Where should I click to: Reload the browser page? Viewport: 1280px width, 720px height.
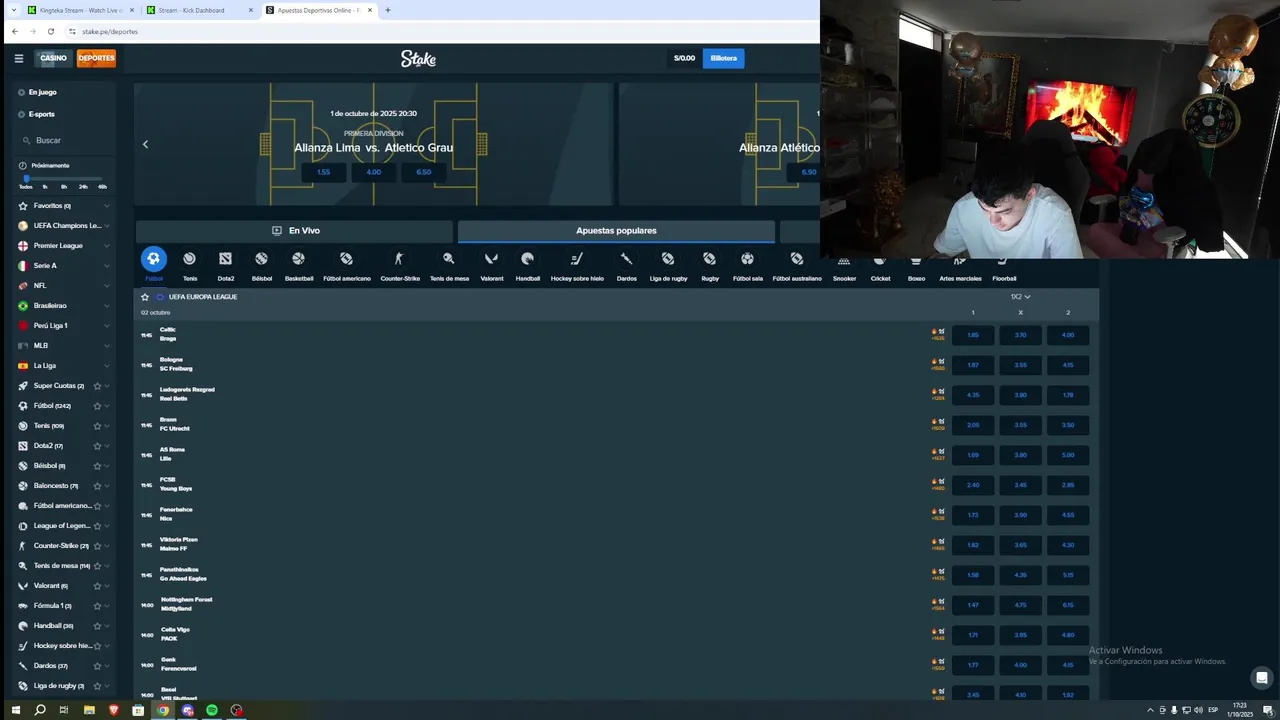[x=51, y=31]
